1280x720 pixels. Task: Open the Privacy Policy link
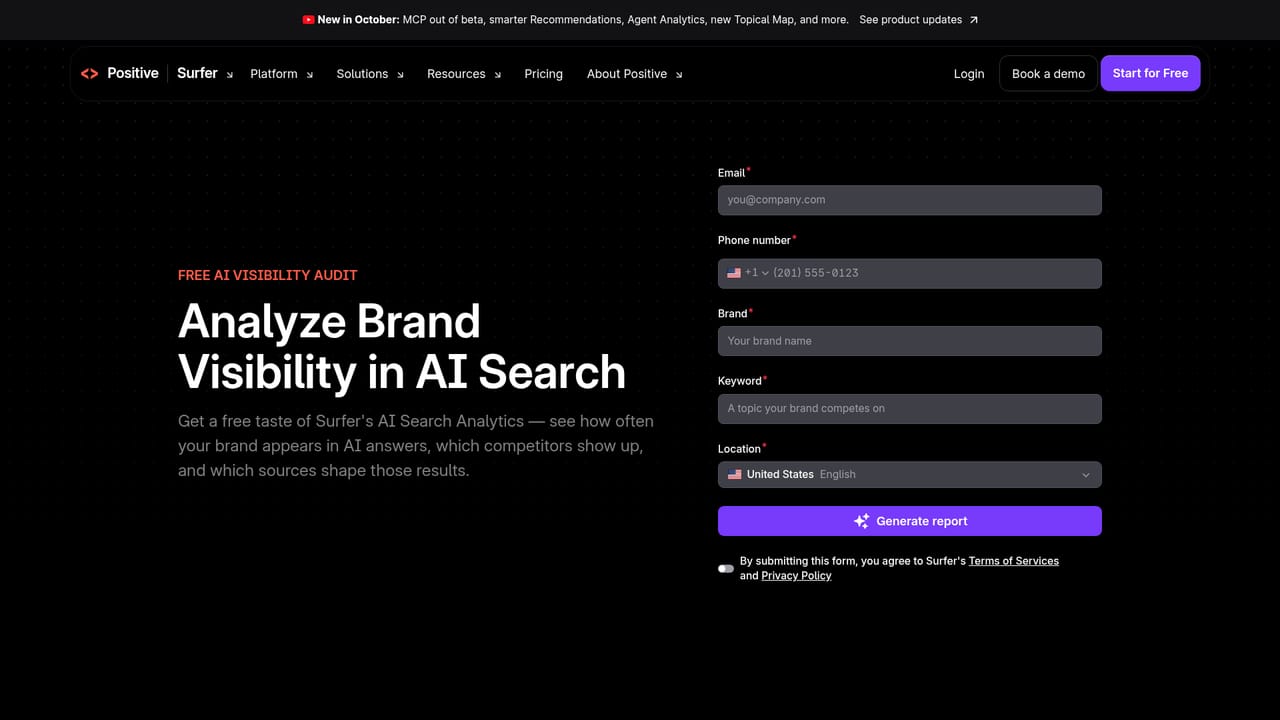tap(796, 576)
